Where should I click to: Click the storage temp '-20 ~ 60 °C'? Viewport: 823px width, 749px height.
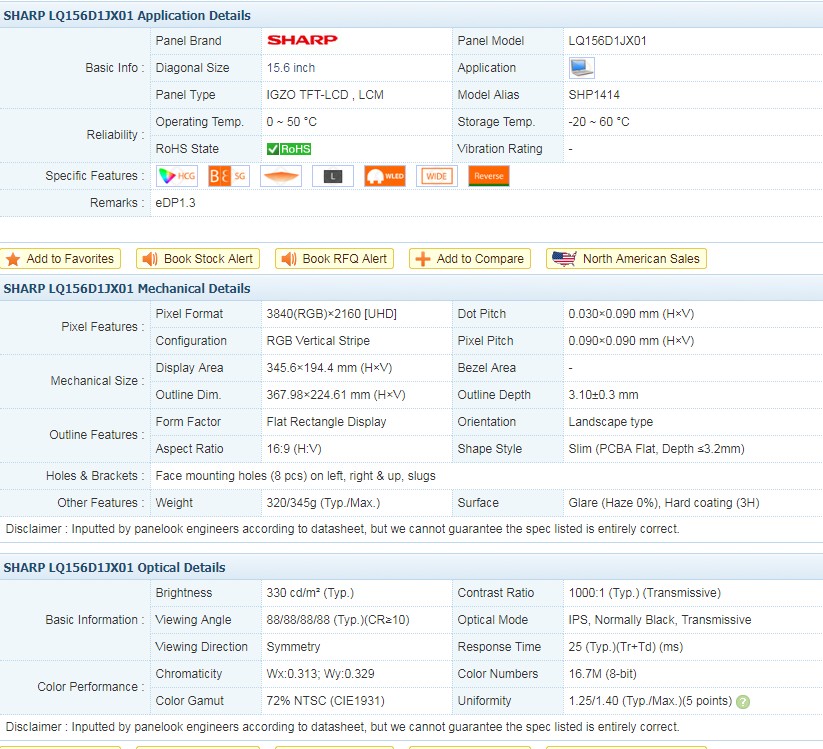[x=599, y=122]
